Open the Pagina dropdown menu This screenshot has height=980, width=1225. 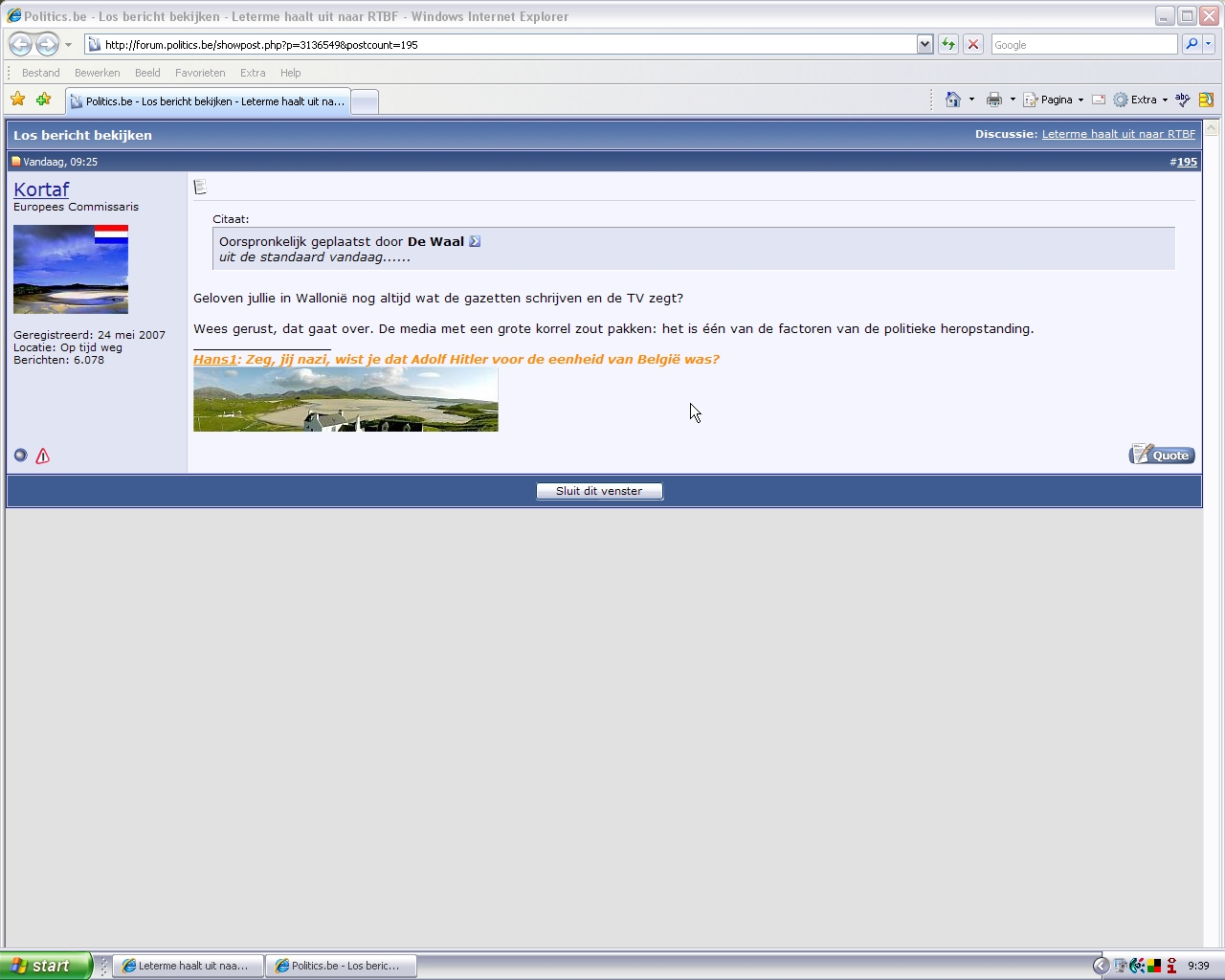(x=1054, y=100)
